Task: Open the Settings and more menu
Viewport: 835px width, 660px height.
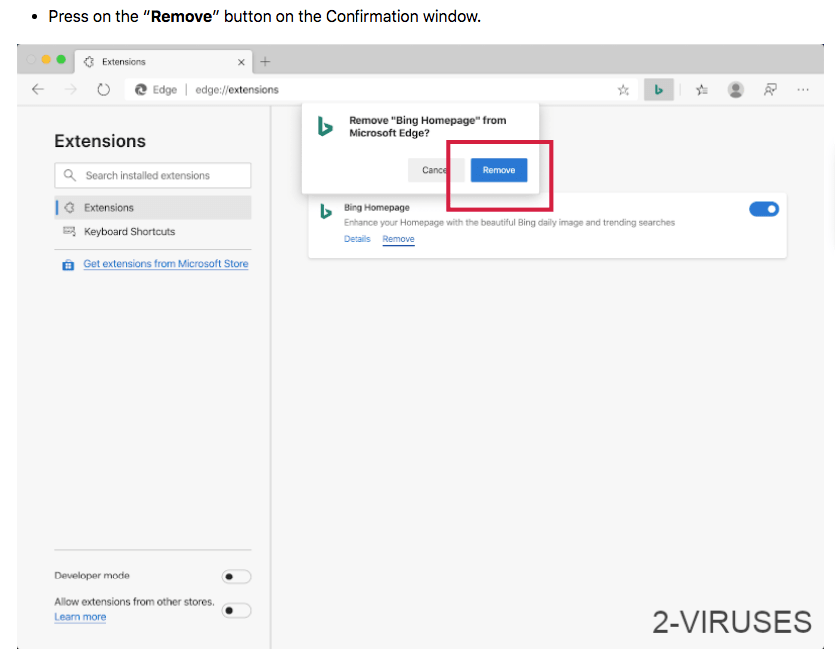Action: (803, 89)
